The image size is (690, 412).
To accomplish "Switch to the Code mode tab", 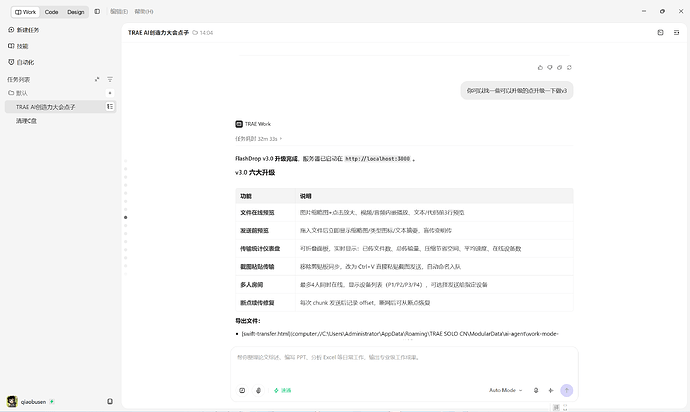I will (51, 12).
